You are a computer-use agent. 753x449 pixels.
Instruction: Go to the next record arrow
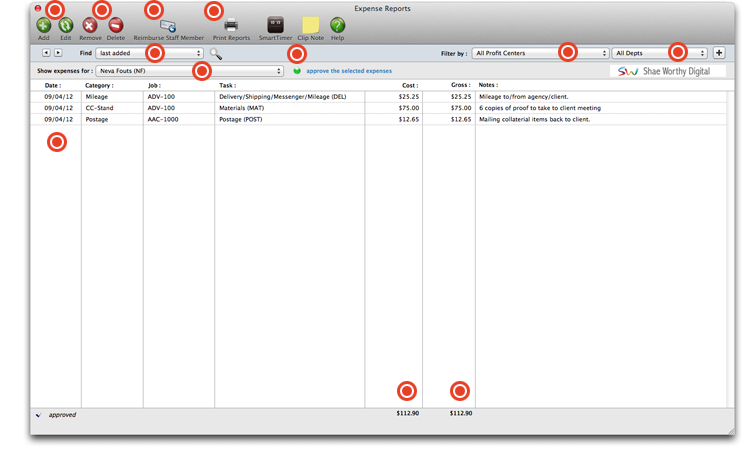(58, 53)
